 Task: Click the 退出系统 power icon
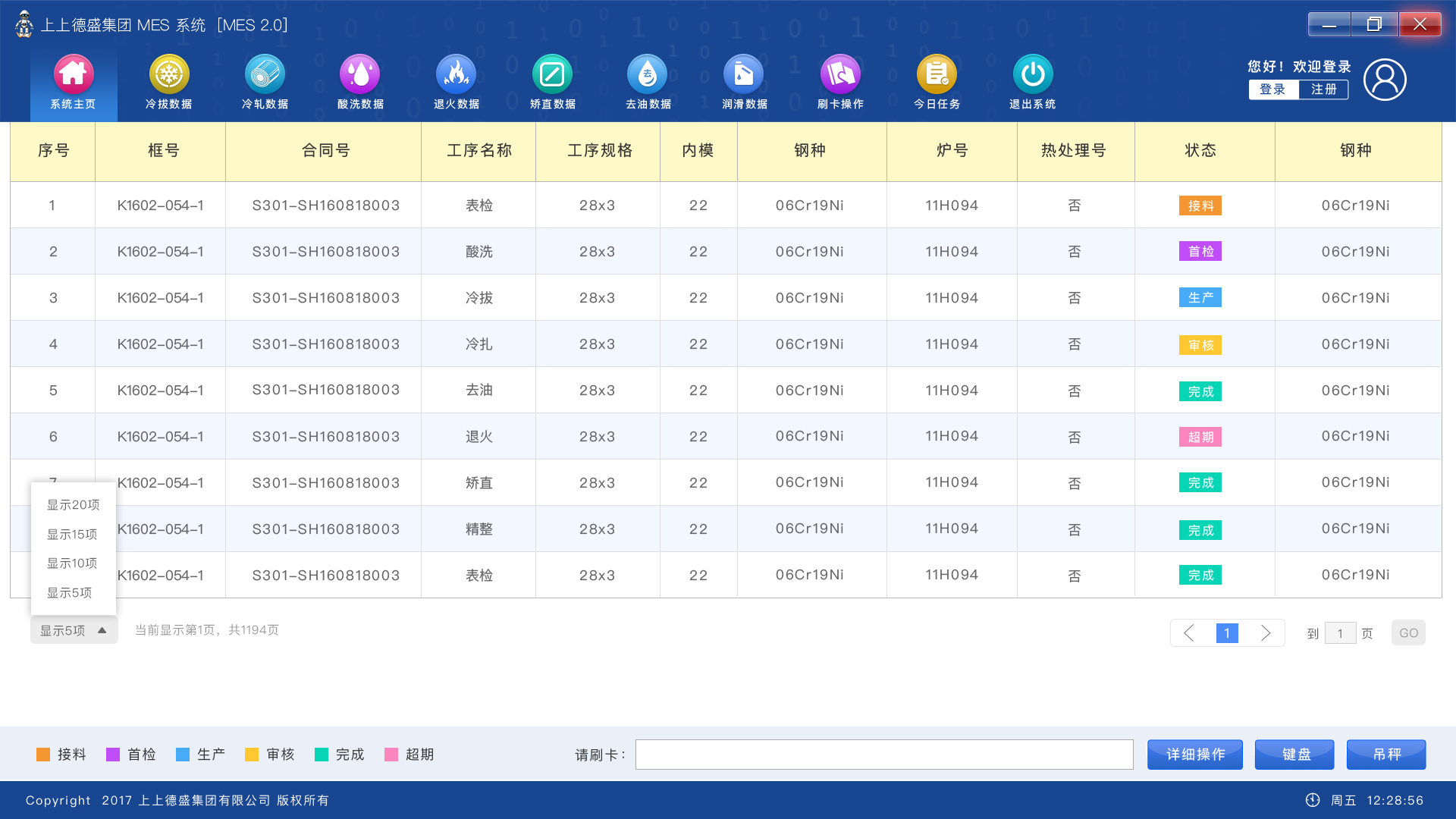point(1032,74)
